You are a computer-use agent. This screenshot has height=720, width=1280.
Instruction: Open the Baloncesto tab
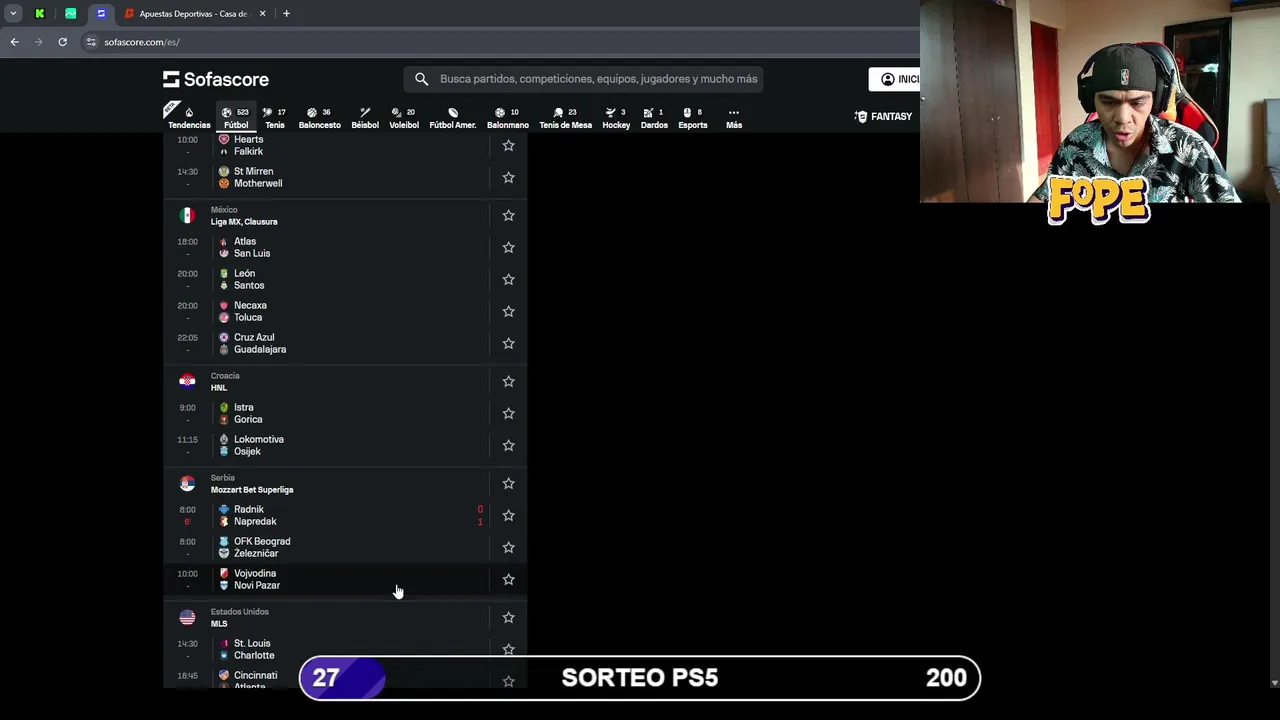click(319, 118)
